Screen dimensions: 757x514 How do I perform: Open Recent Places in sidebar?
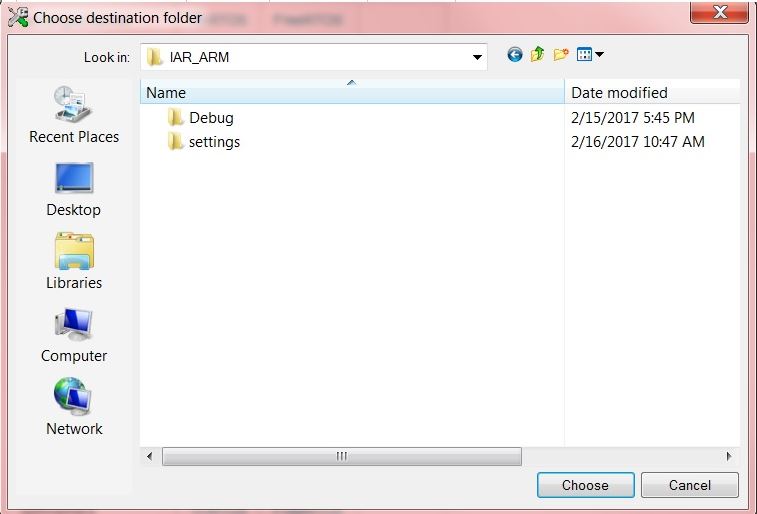pyautogui.click(x=74, y=115)
